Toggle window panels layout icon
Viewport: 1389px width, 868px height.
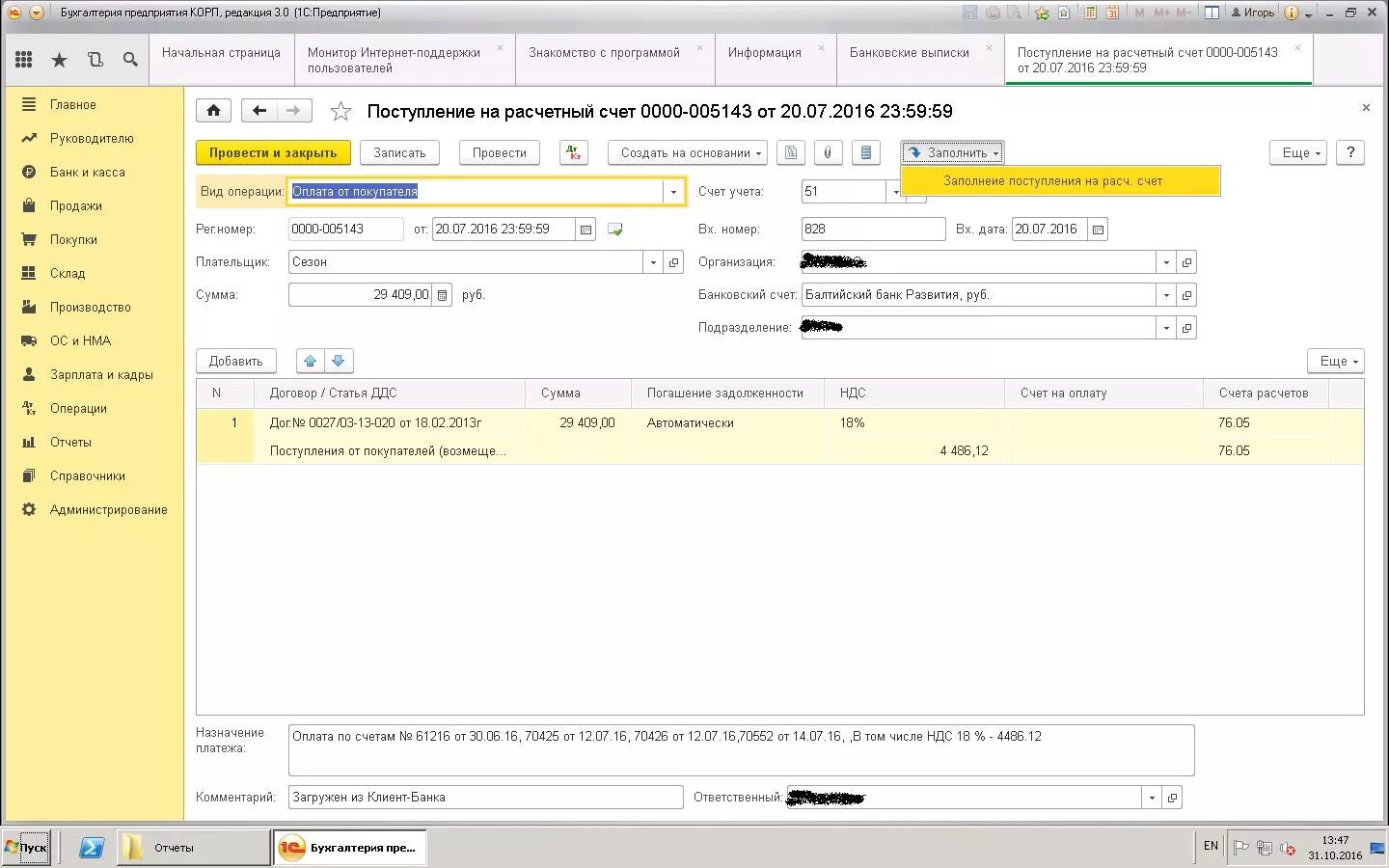[x=1212, y=13]
